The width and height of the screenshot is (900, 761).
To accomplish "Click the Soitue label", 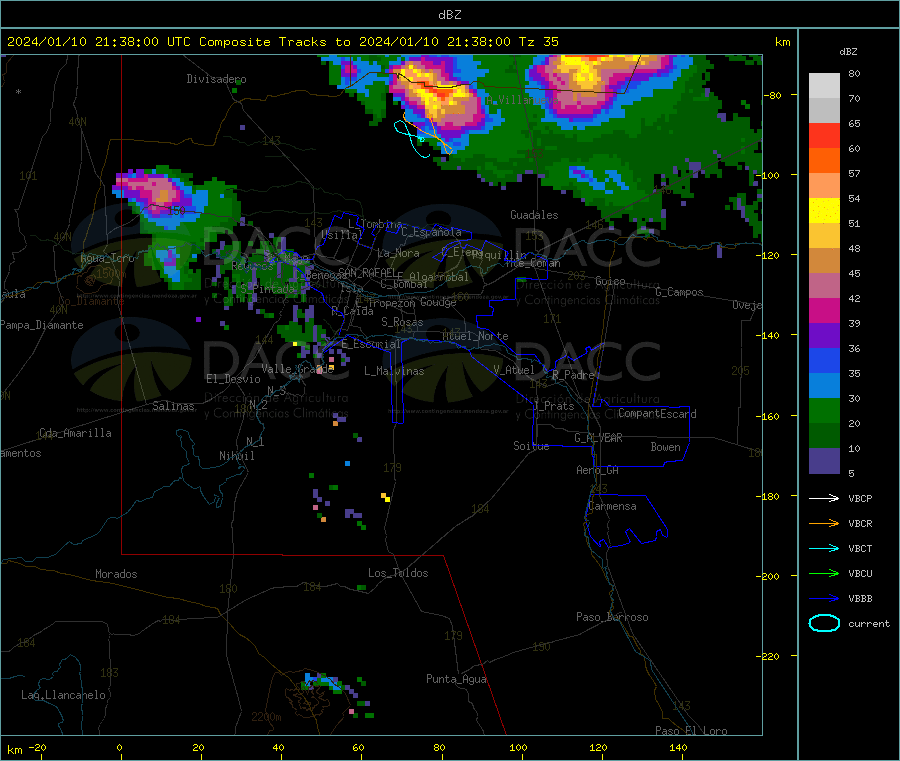I will pyautogui.click(x=532, y=445).
